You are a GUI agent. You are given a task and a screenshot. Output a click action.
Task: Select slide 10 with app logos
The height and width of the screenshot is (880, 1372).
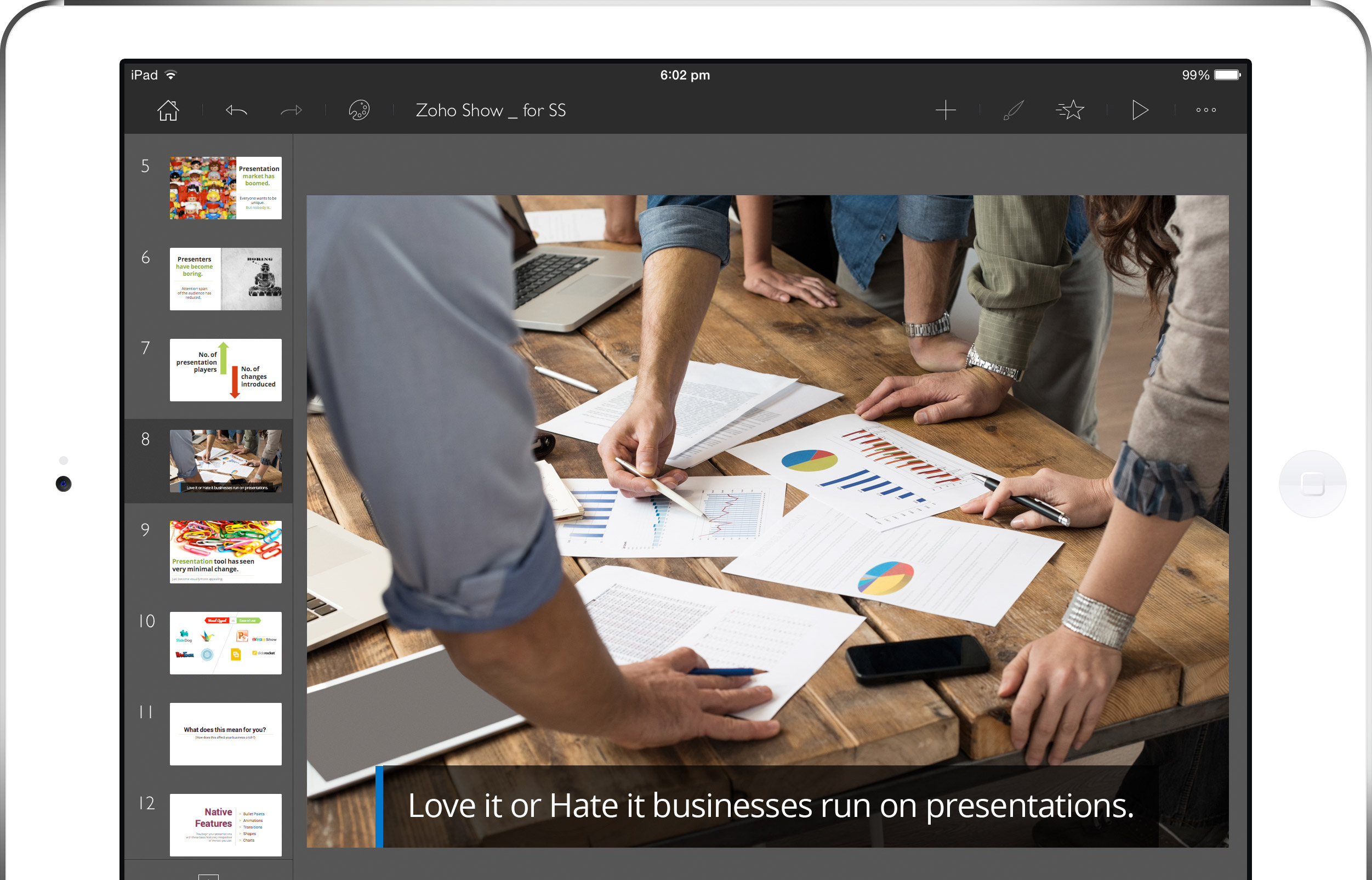[x=225, y=643]
